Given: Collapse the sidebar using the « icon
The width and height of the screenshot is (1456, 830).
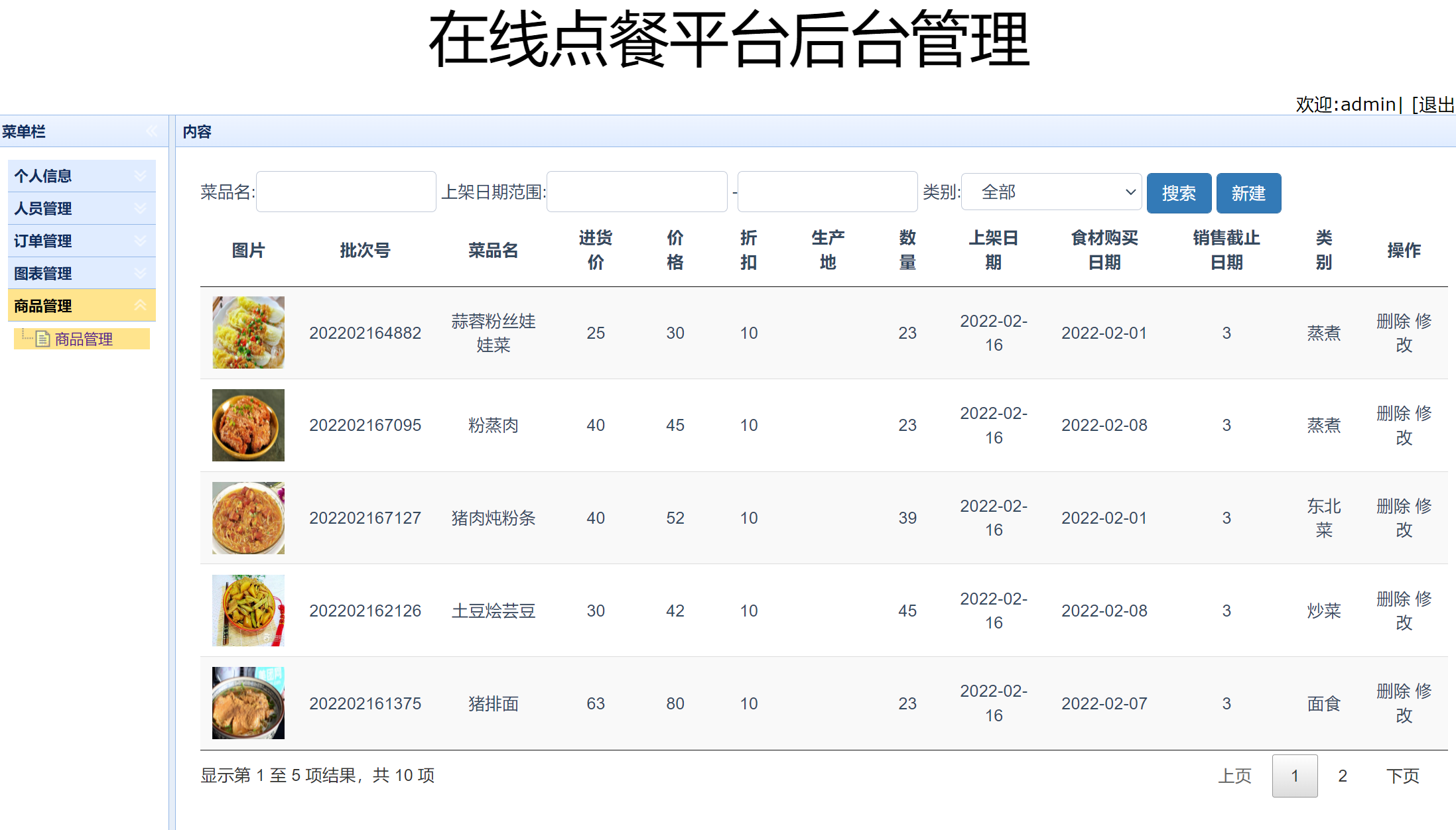Looking at the screenshot, I should click(153, 131).
